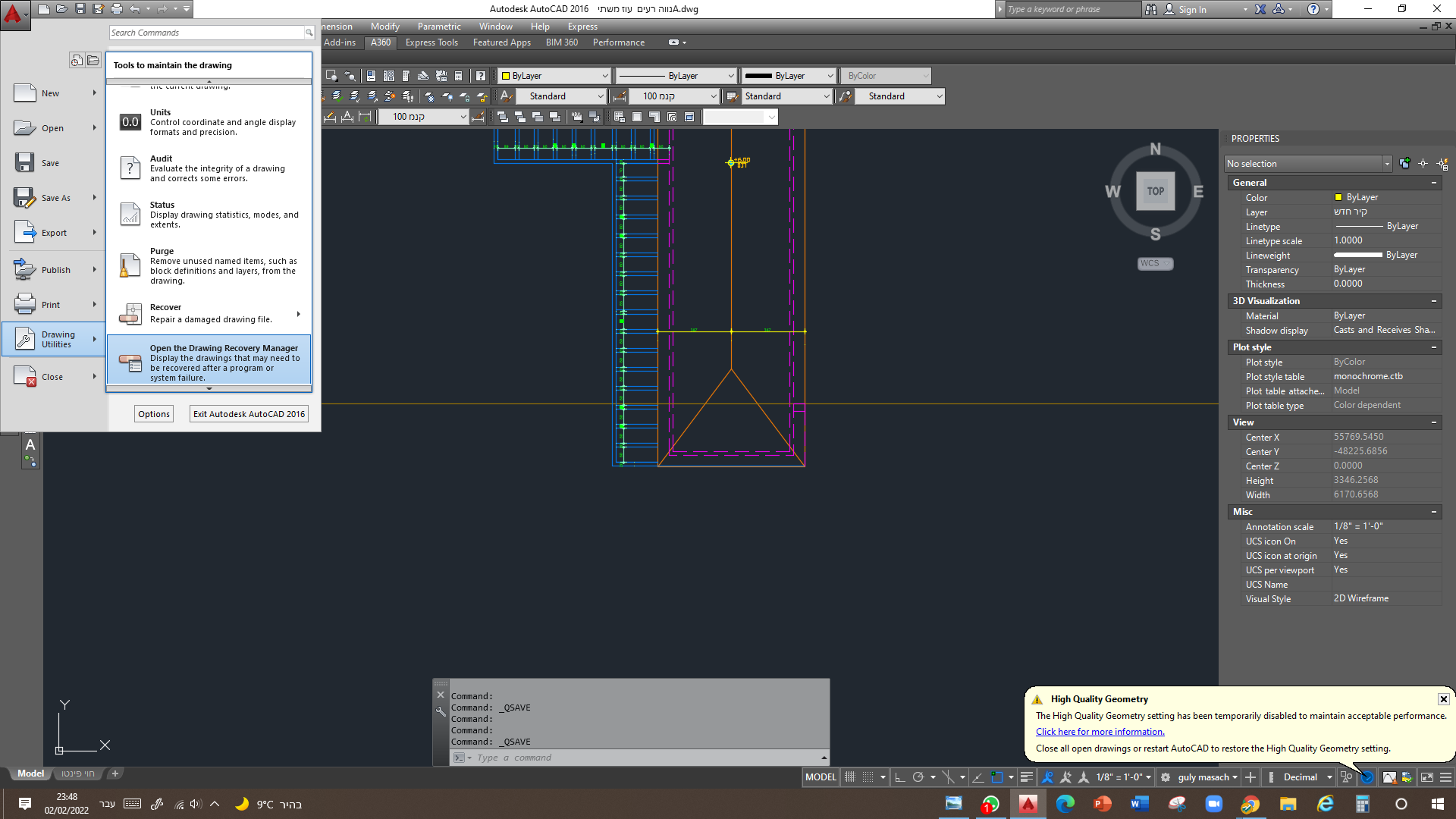Toggle grid display in status bar

coord(850,777)
